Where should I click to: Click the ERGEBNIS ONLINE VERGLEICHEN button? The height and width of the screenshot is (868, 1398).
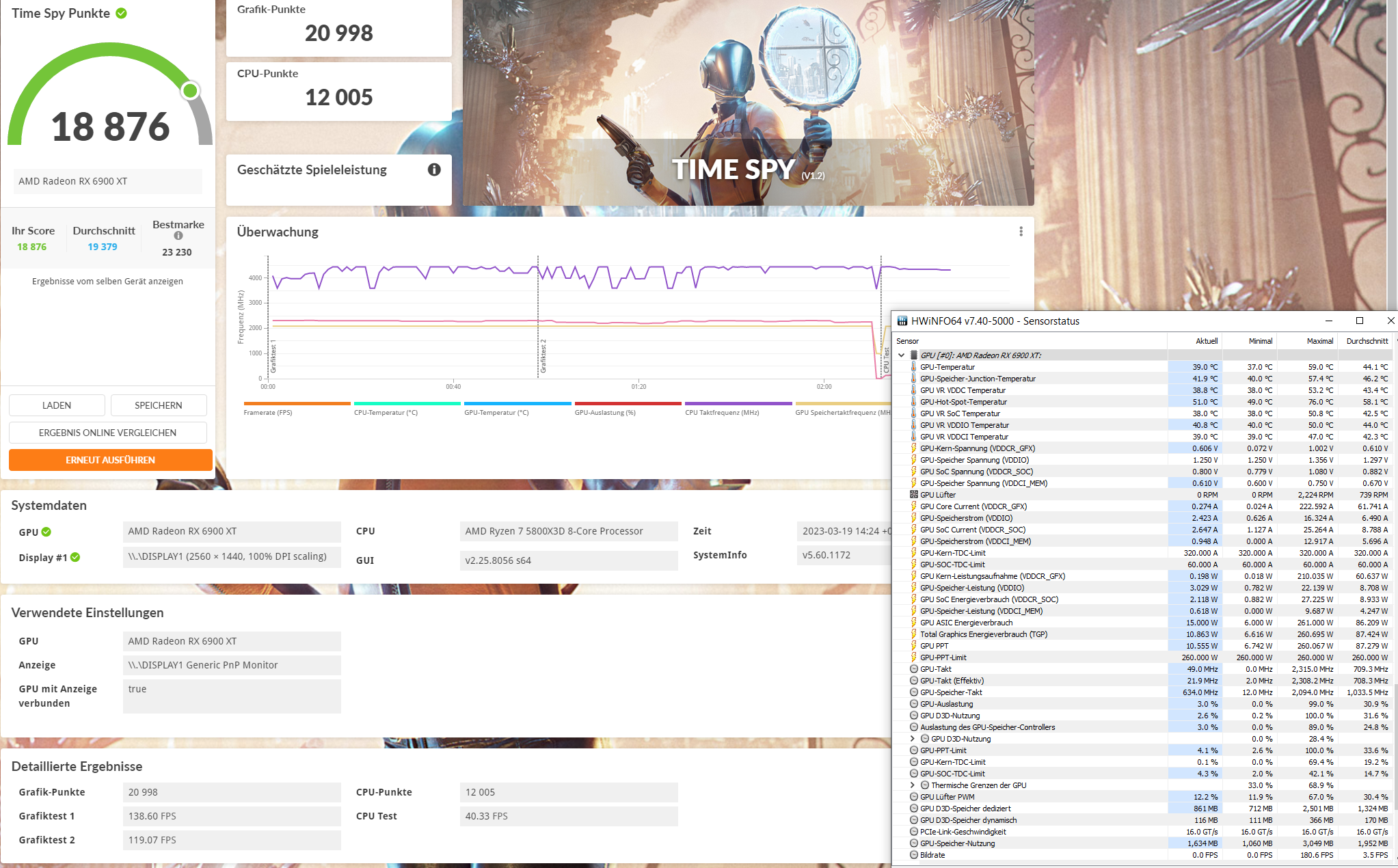(x=107, y=433)
